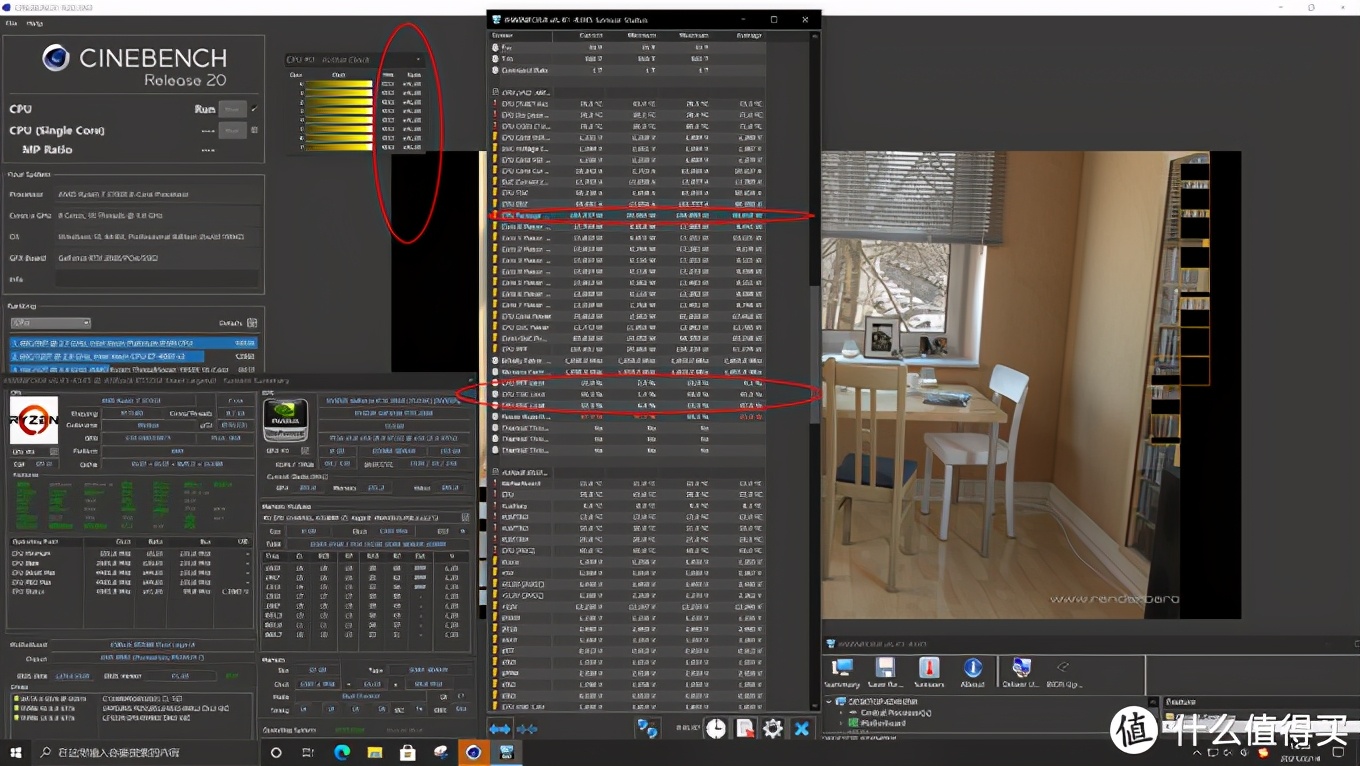
Task: Open the Ranking CPU dropdown
Action: point(51,323)
